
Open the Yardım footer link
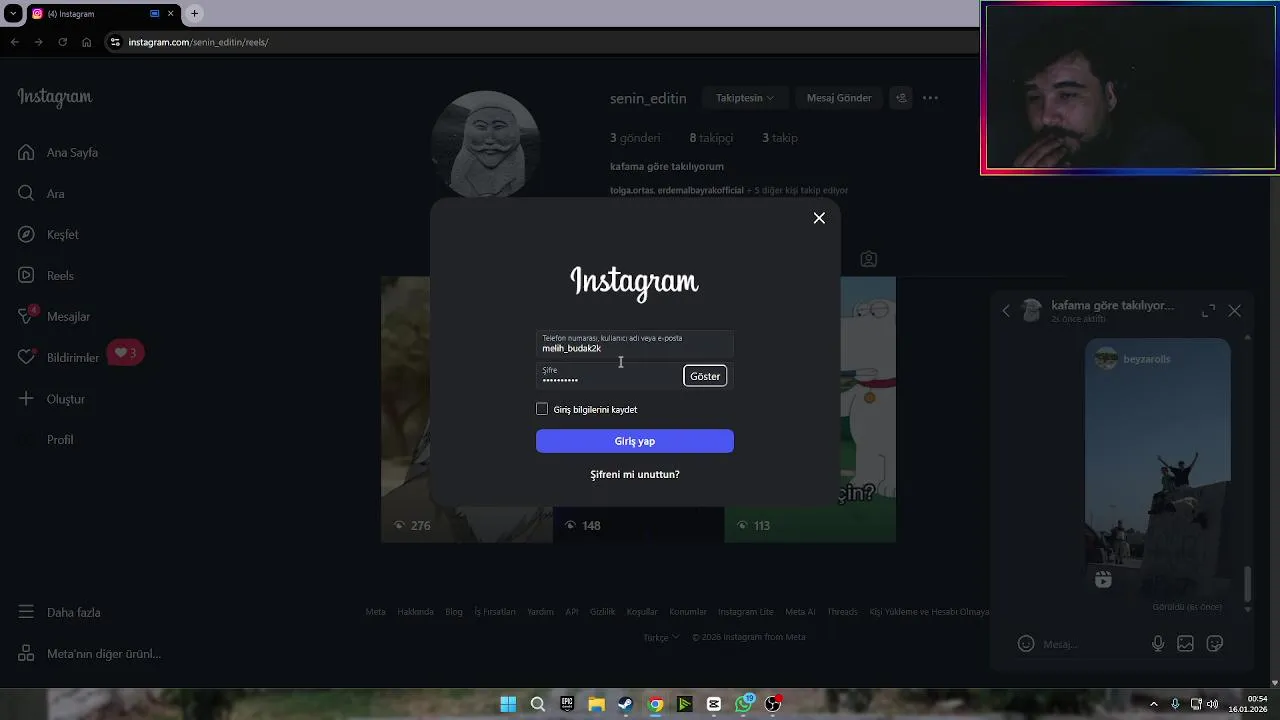[x=540, y=612]
